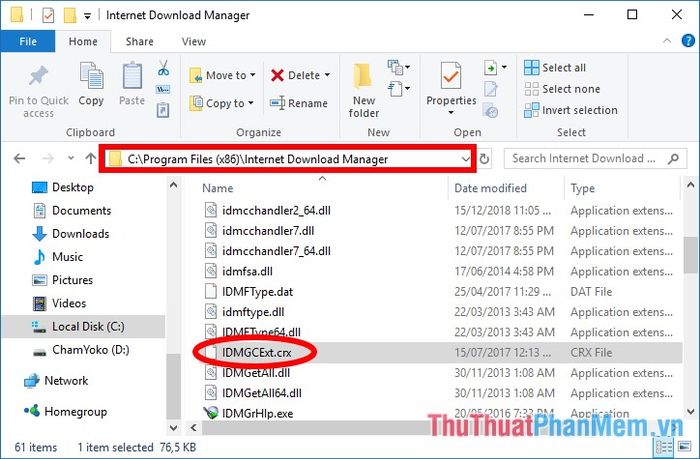Image resolution: width=700 pixels, height=459 pixels.
Task: Click the Rename button
Action: [299, 103]
